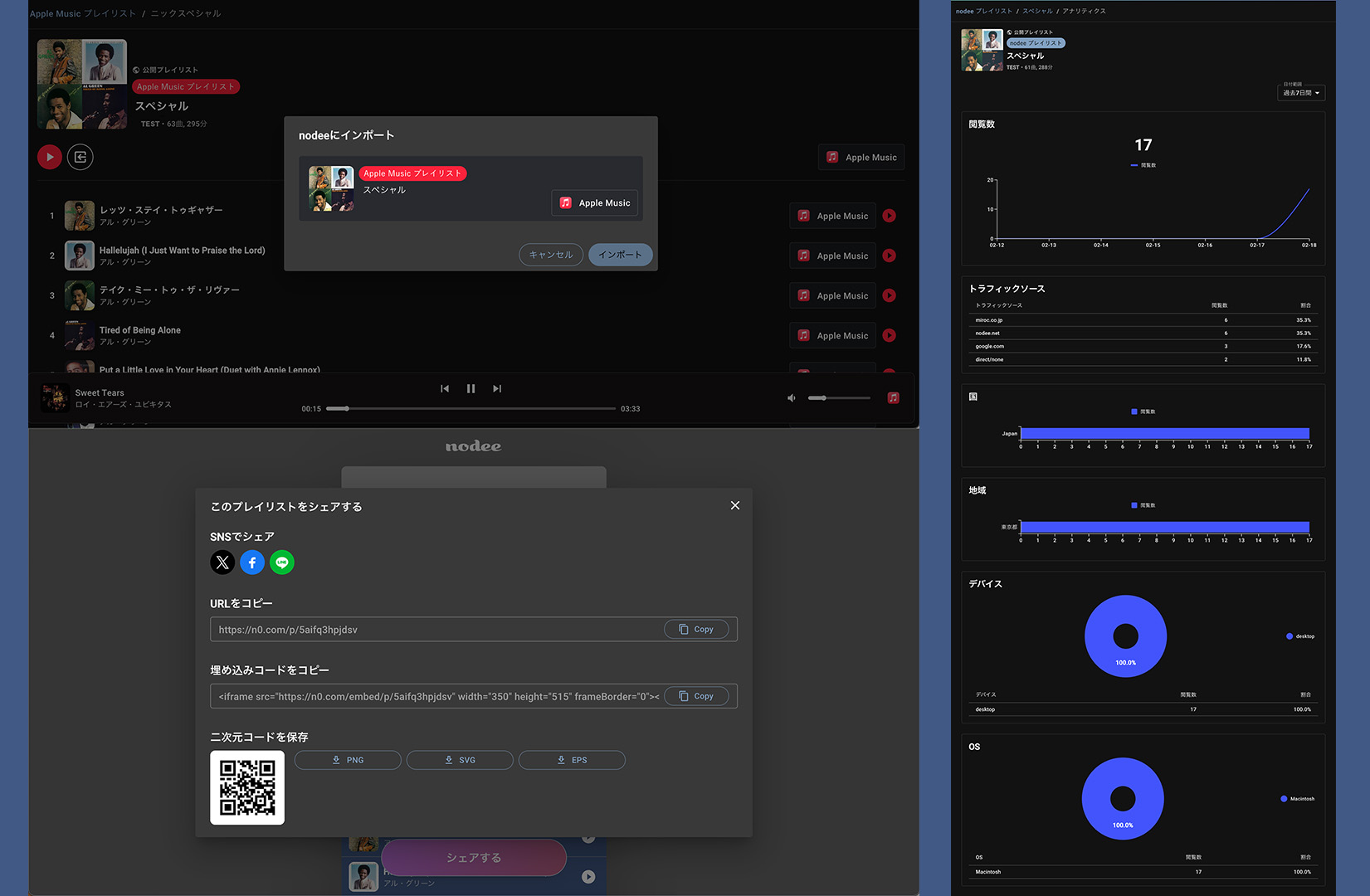Skip to next track
Screen dimensions: 1370x896
[x=497, y=388]
